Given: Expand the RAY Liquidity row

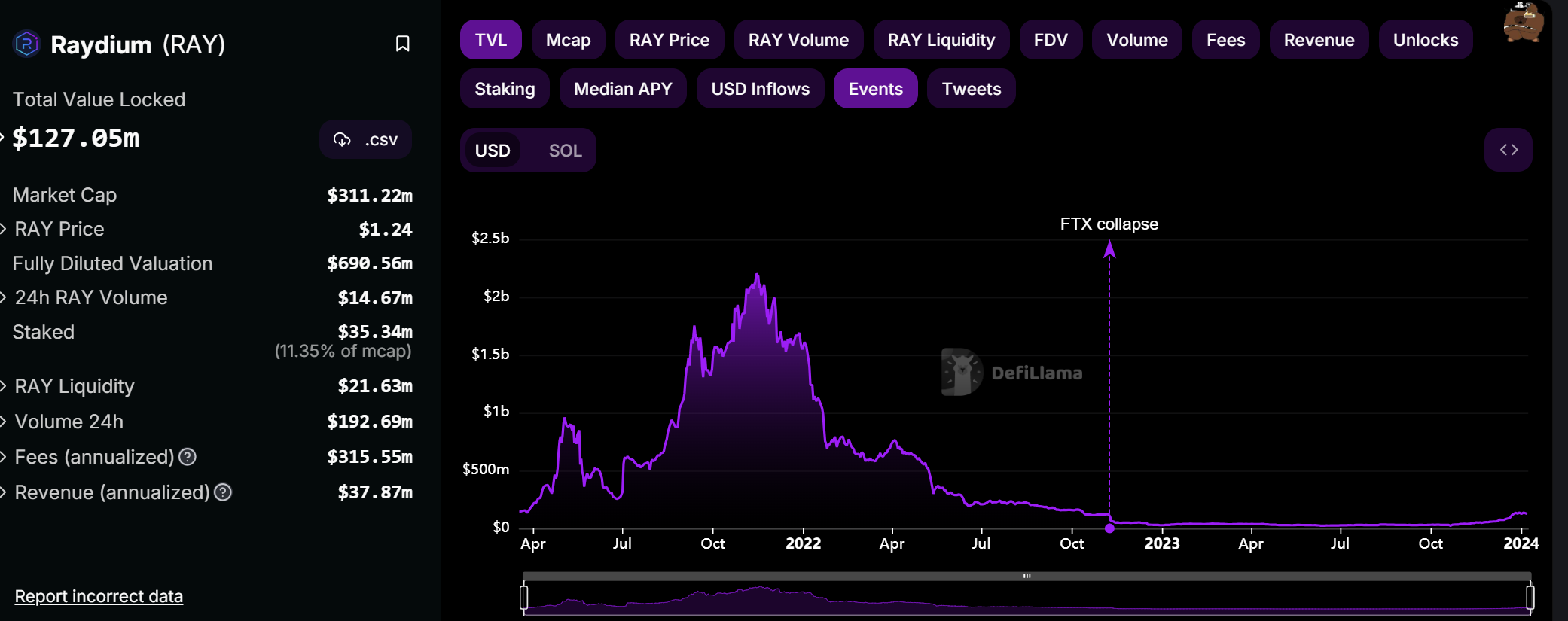Looking at the screenshot, I should pyautogui.click(x=3, y=386).
